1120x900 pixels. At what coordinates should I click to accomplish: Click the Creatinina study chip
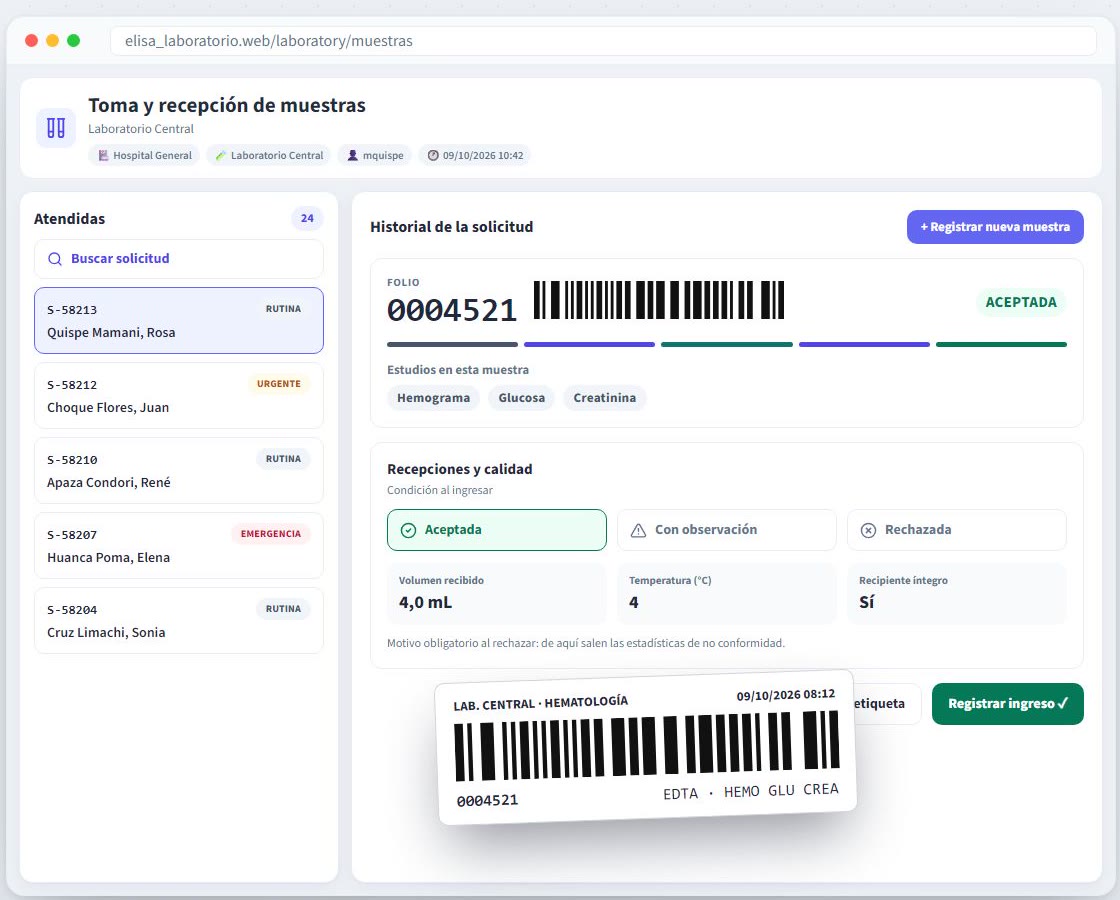point(604,398)
